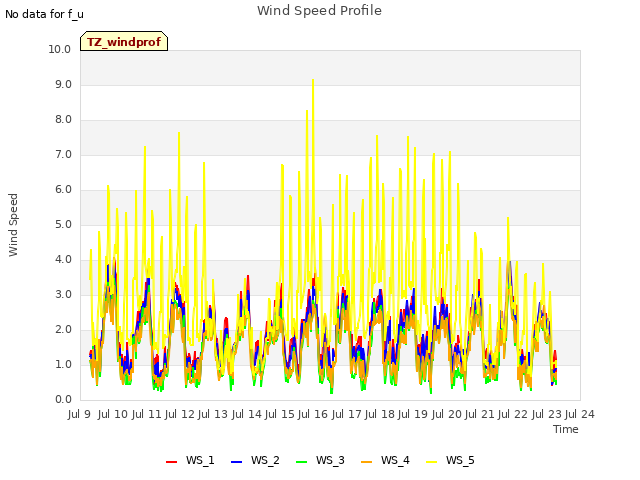
Task: Click the Jul 20 x-axis tick label
Action: click(446, 414)
